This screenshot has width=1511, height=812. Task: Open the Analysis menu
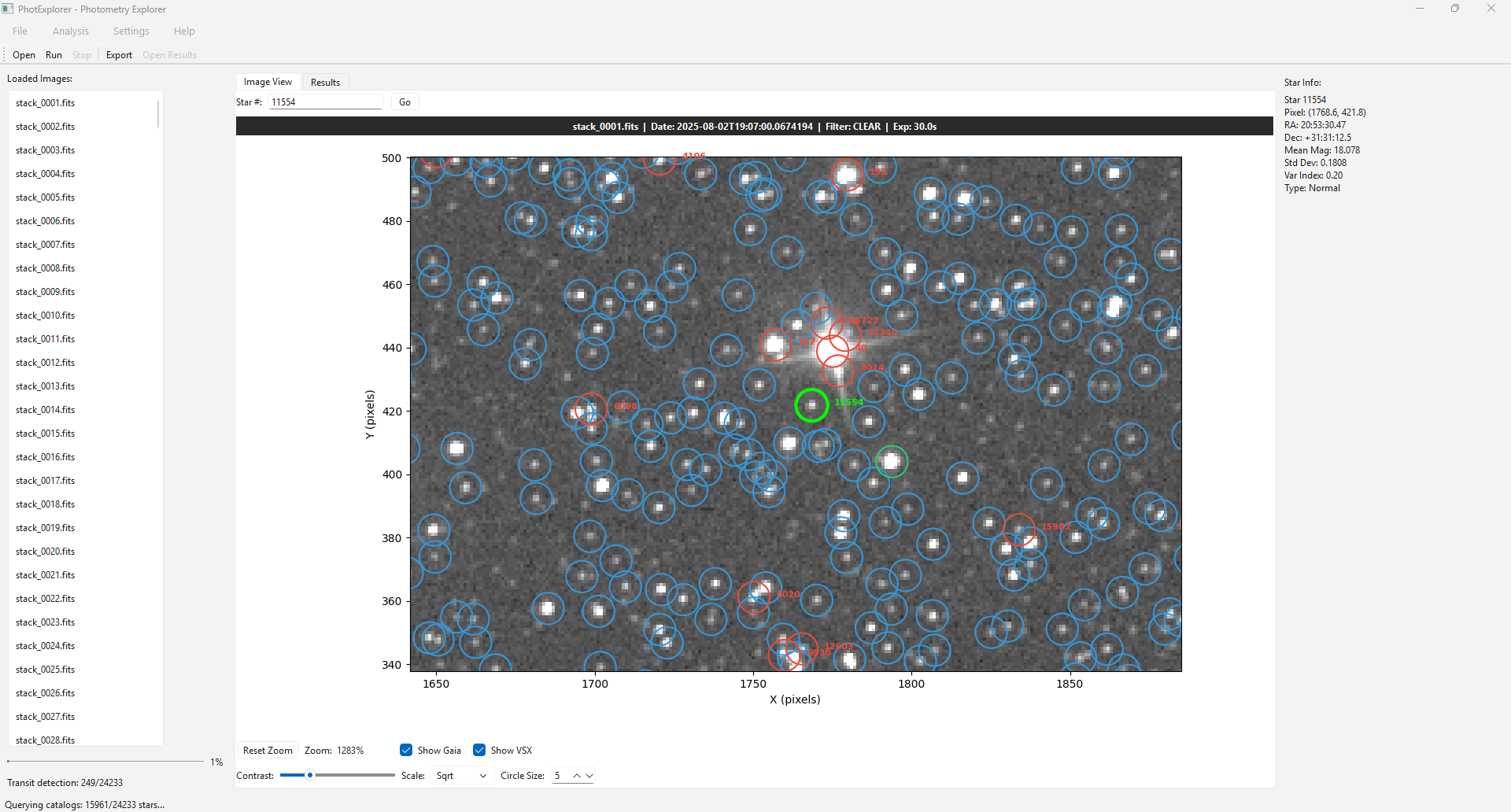[70, 31]
